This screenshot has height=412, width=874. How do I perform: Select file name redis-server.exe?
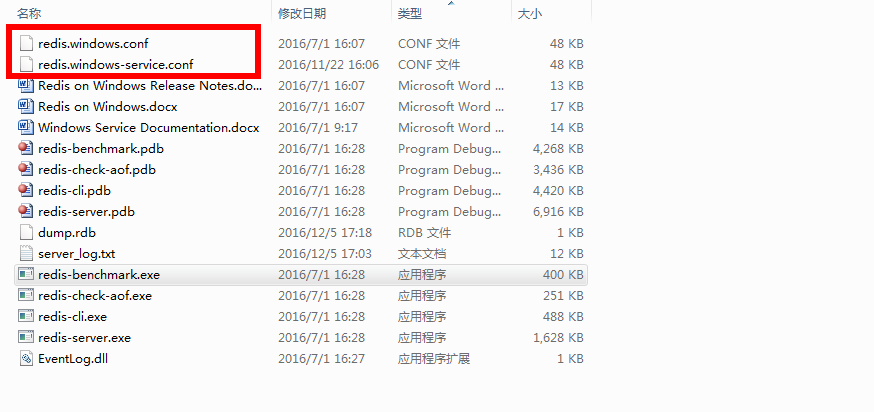(85, 338)
